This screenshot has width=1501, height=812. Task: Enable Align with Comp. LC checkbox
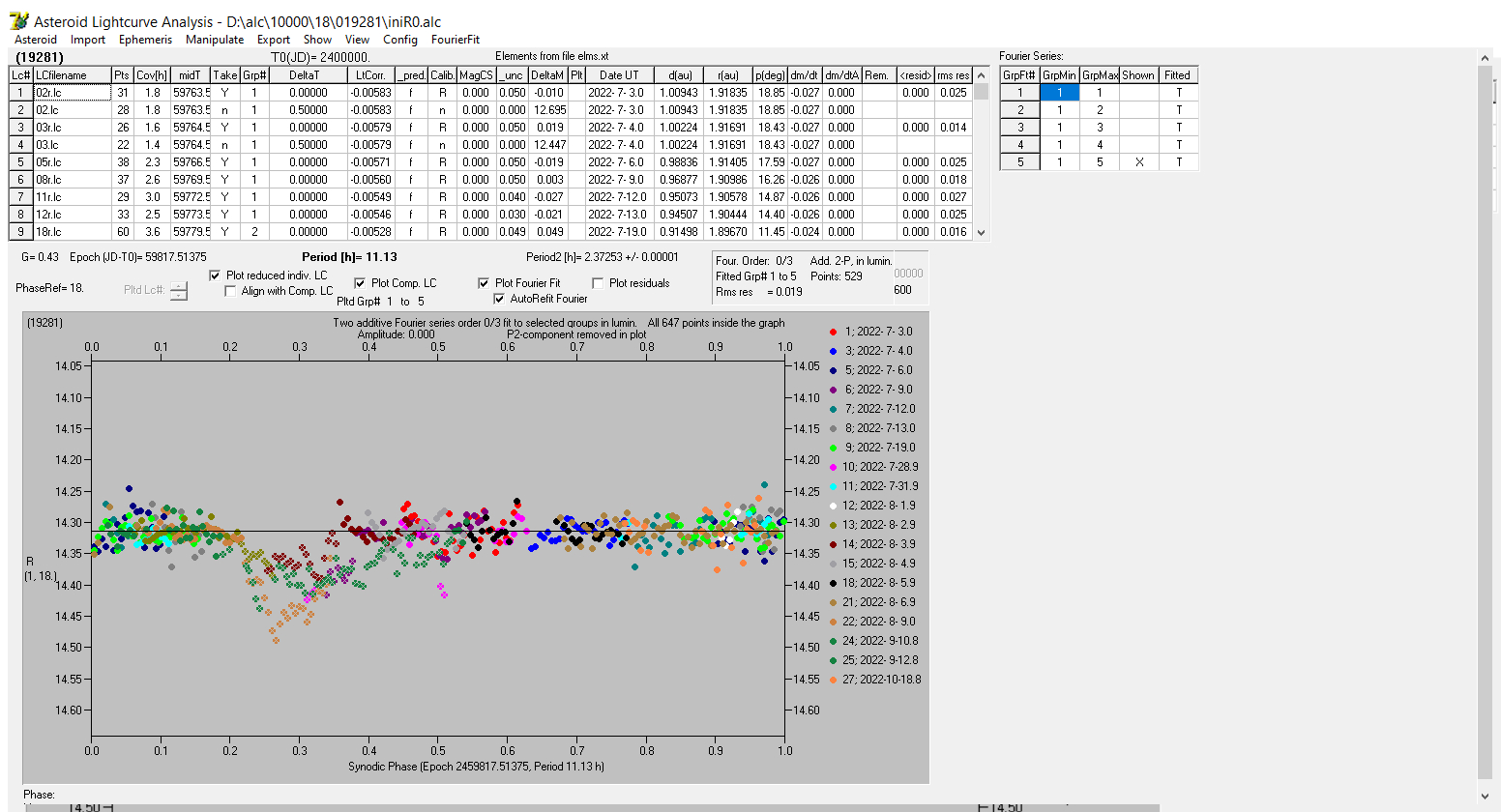230,291
